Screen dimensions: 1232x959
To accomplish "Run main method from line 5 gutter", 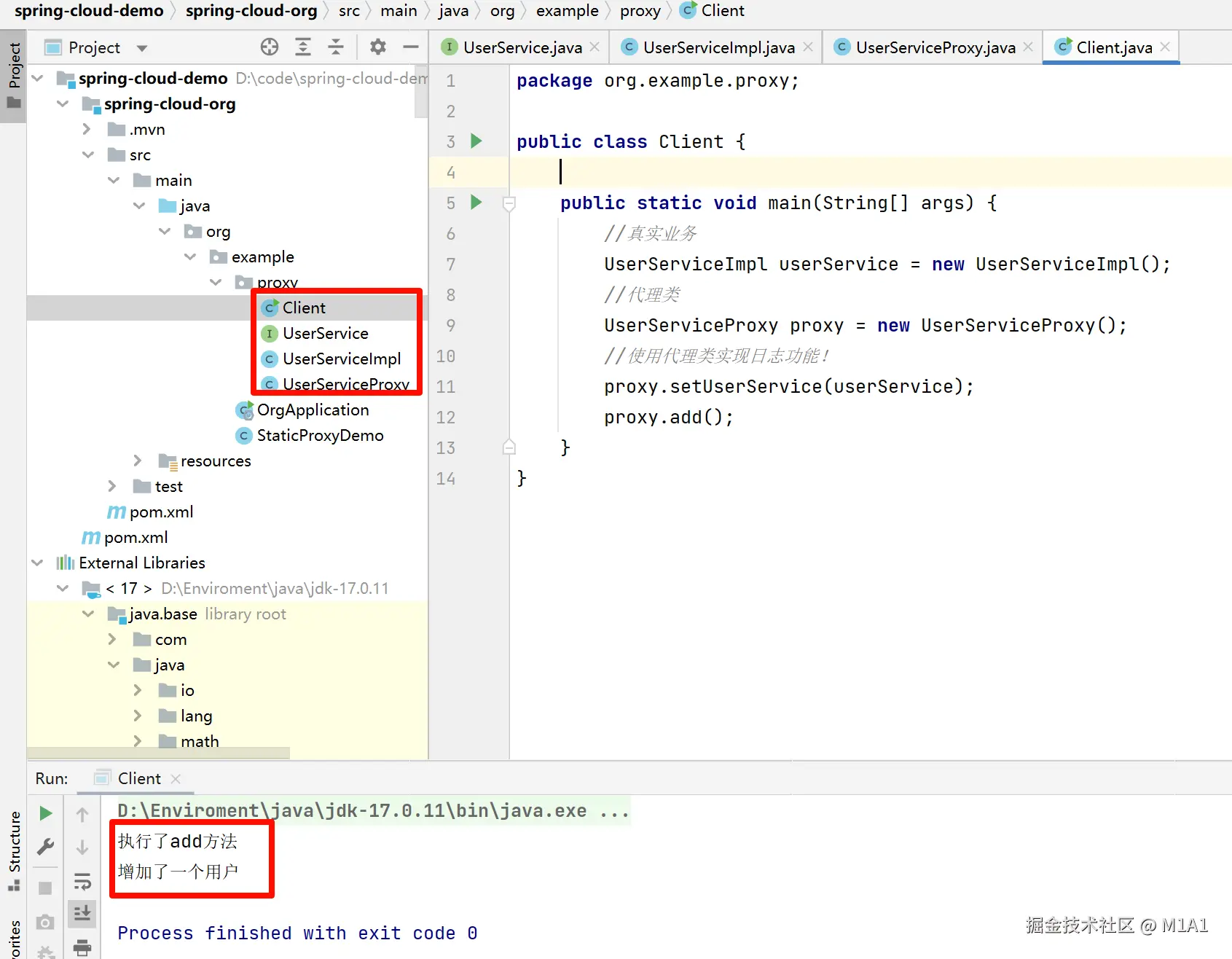I will pyautogui.click(x=476, y=202).
